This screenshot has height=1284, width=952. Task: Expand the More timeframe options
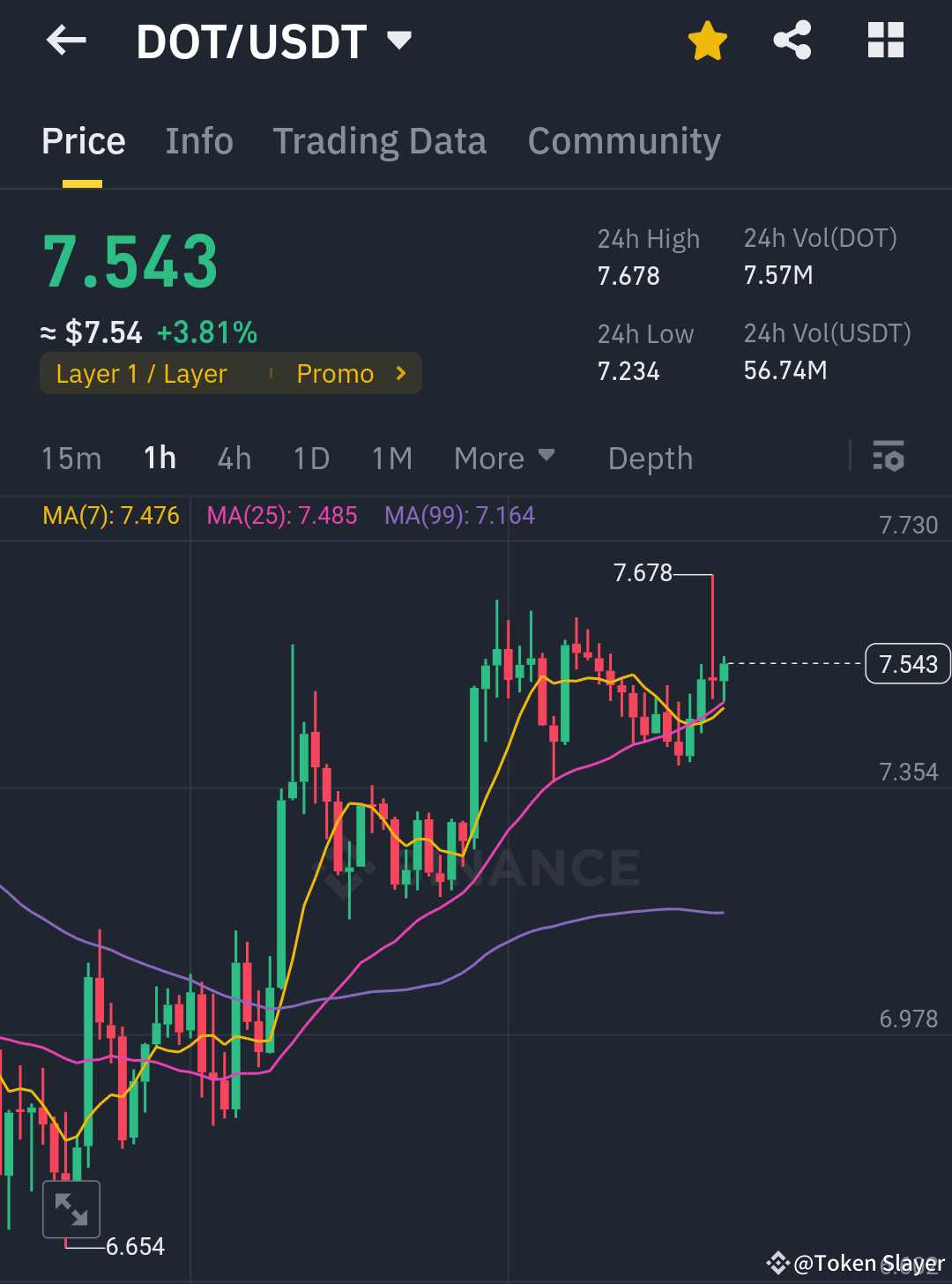click(x=504, y=458)
